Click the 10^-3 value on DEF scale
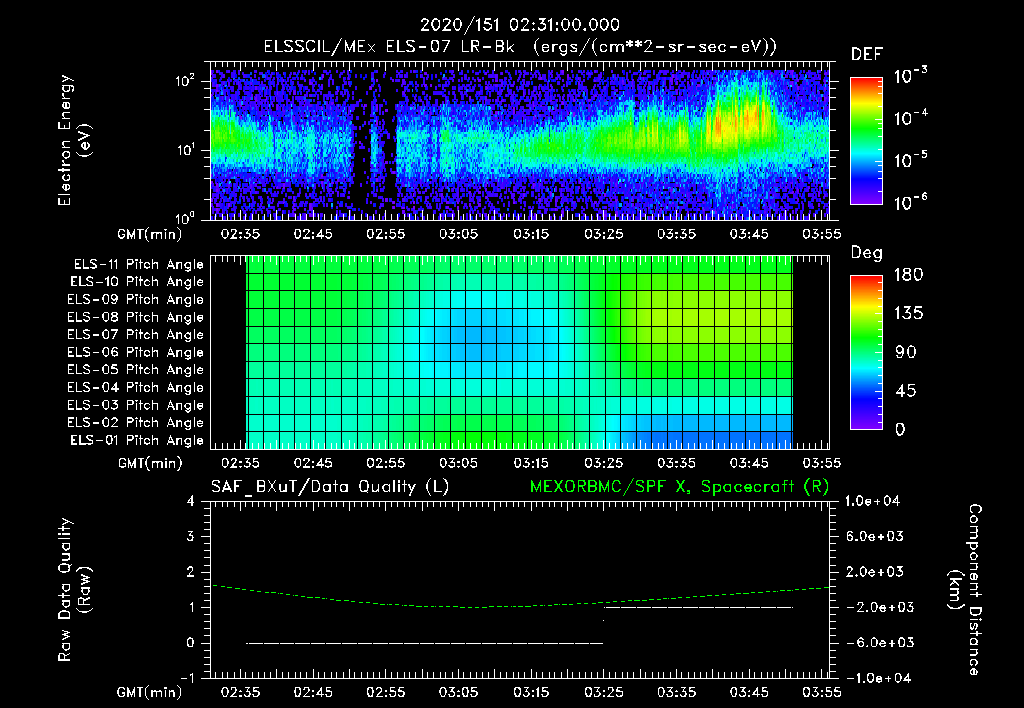This screenshot has height=708, width=1024. pos(910,76)
